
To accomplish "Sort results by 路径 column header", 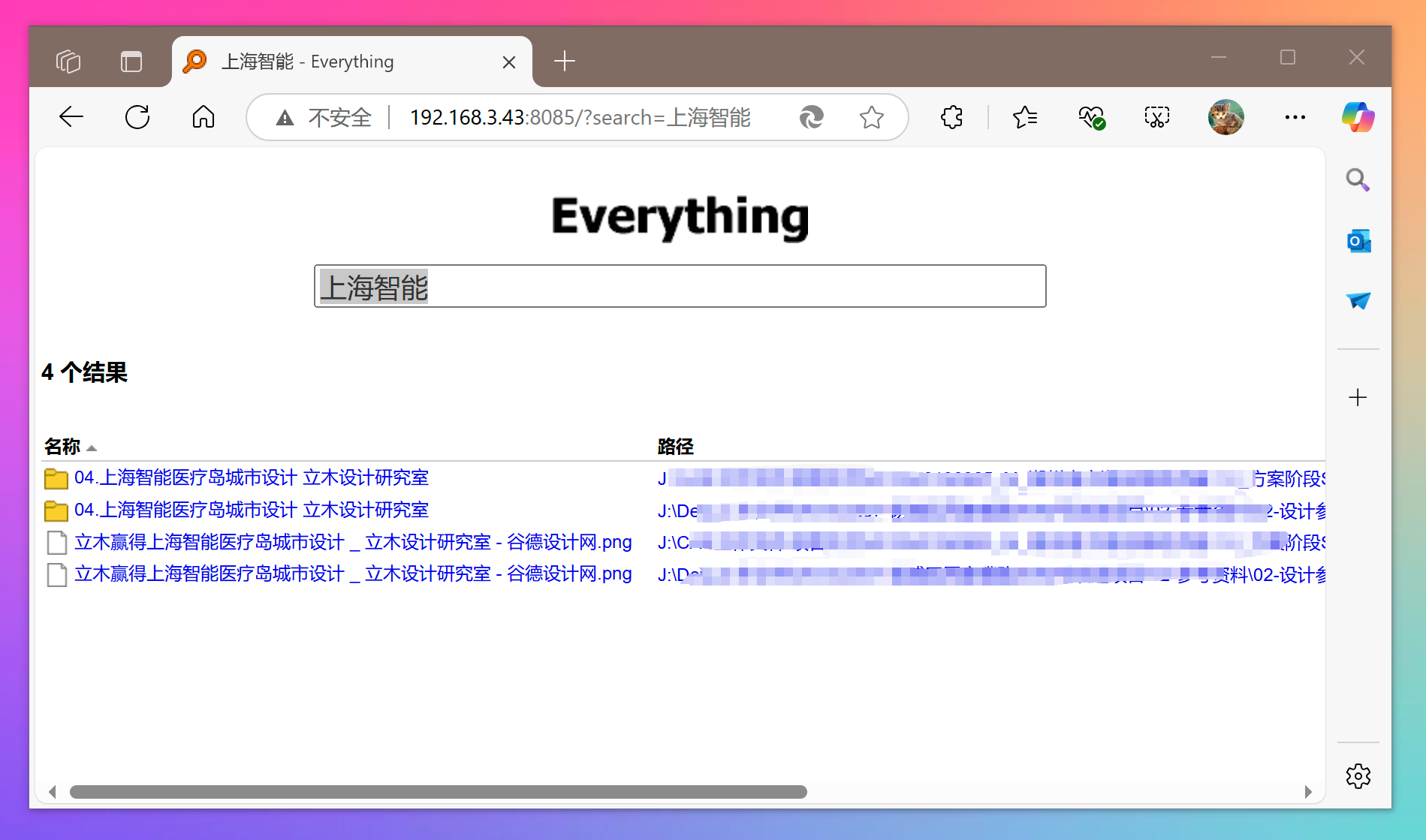I will click(675, 447).
